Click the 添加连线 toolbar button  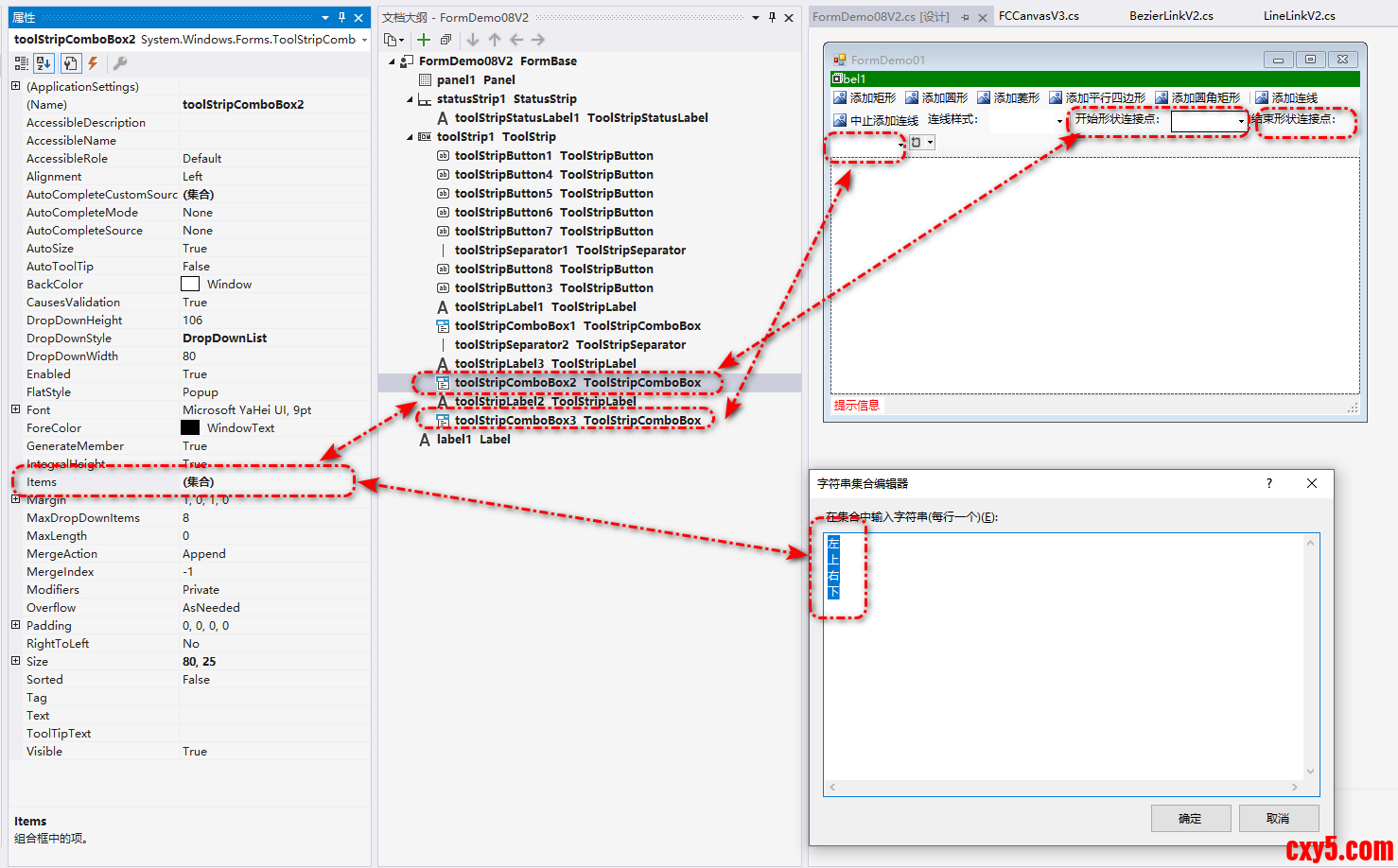point(1286,97)
